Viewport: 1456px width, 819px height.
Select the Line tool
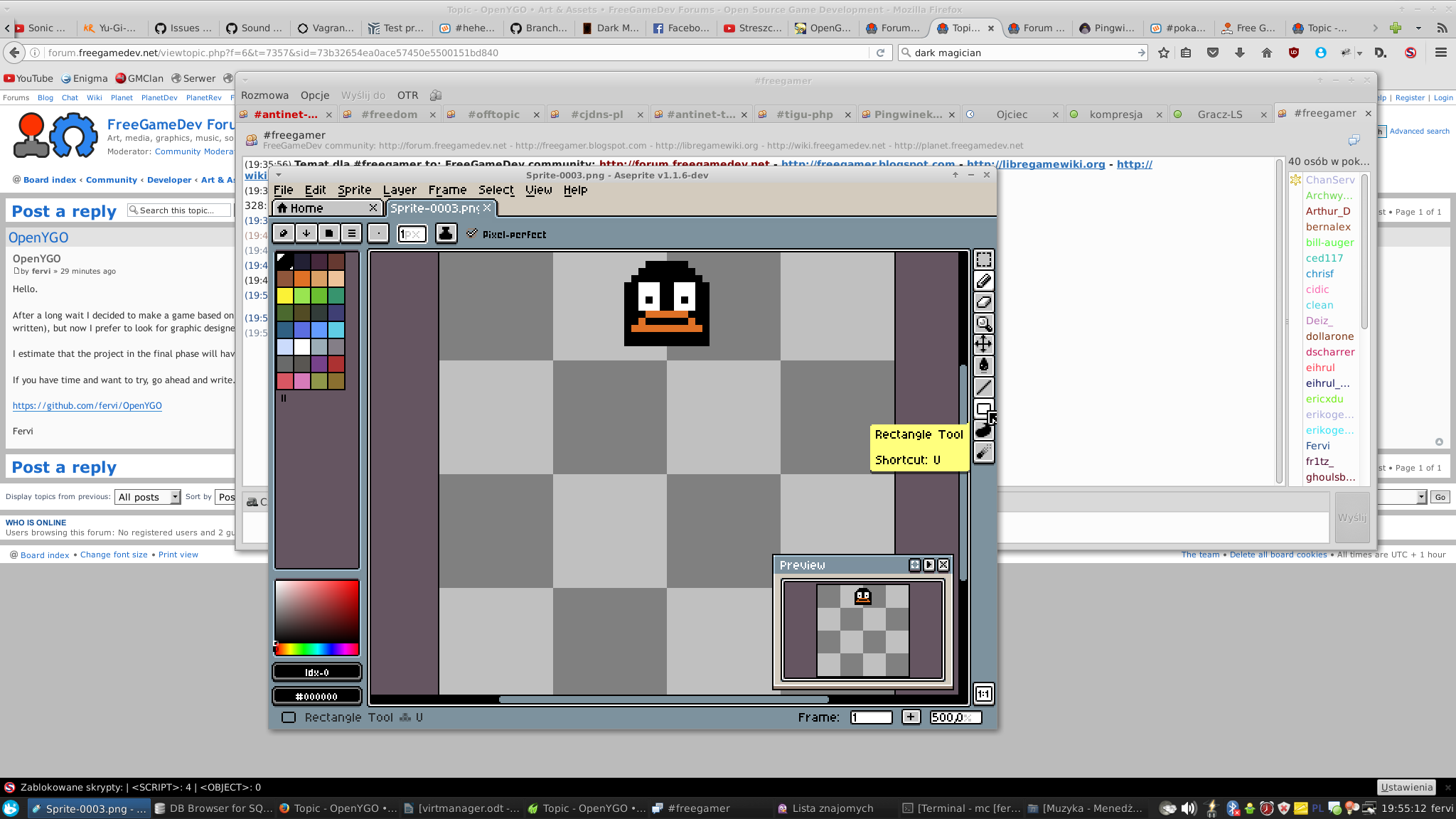[983, 387]
